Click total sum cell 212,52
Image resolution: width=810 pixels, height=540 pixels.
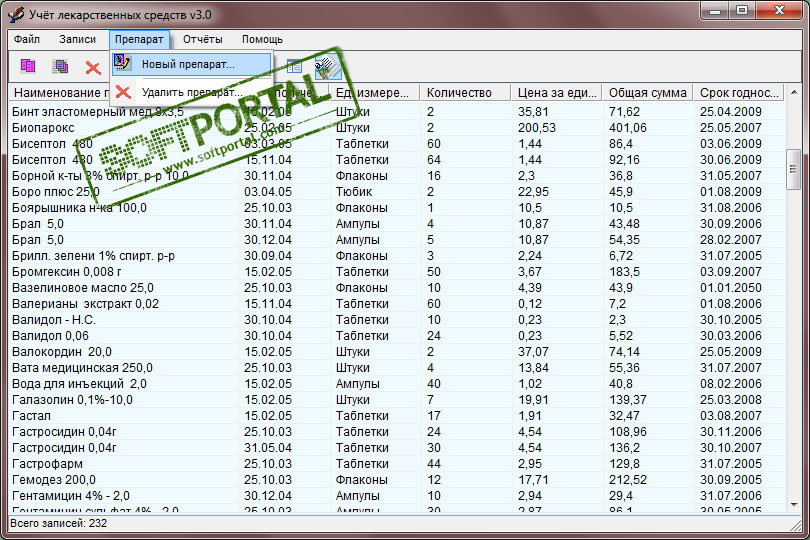point(628,480)
